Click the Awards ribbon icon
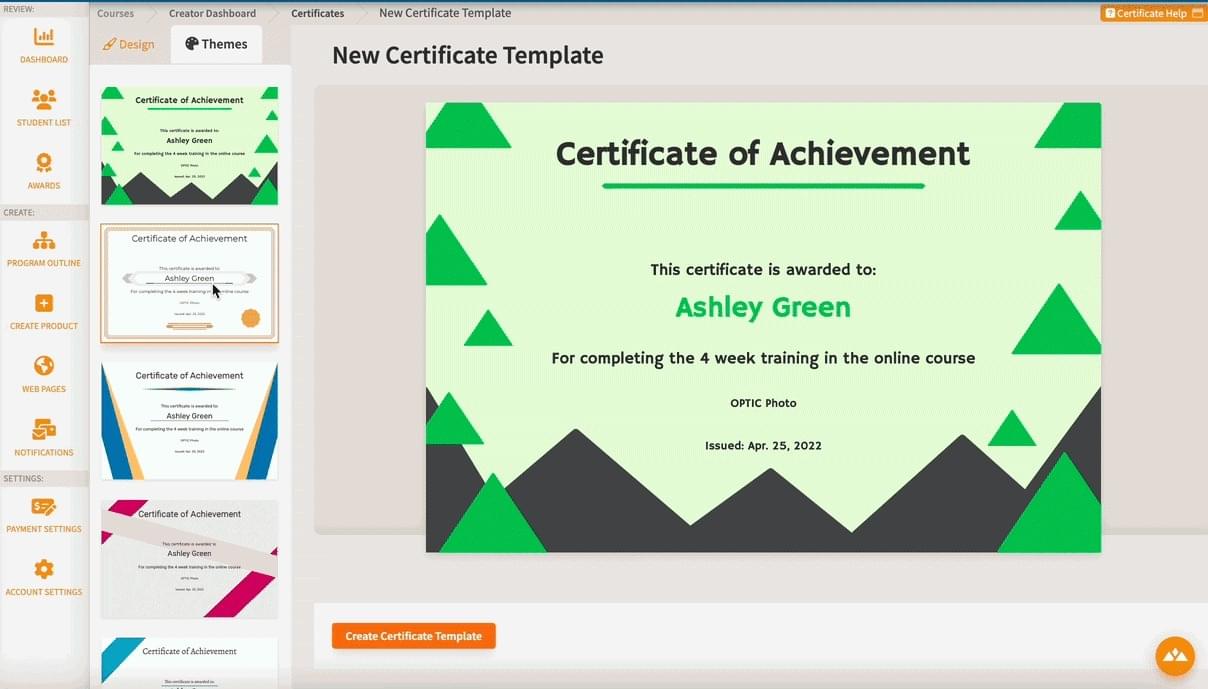The image size is (1208, 689). click(x=44, y=163)
